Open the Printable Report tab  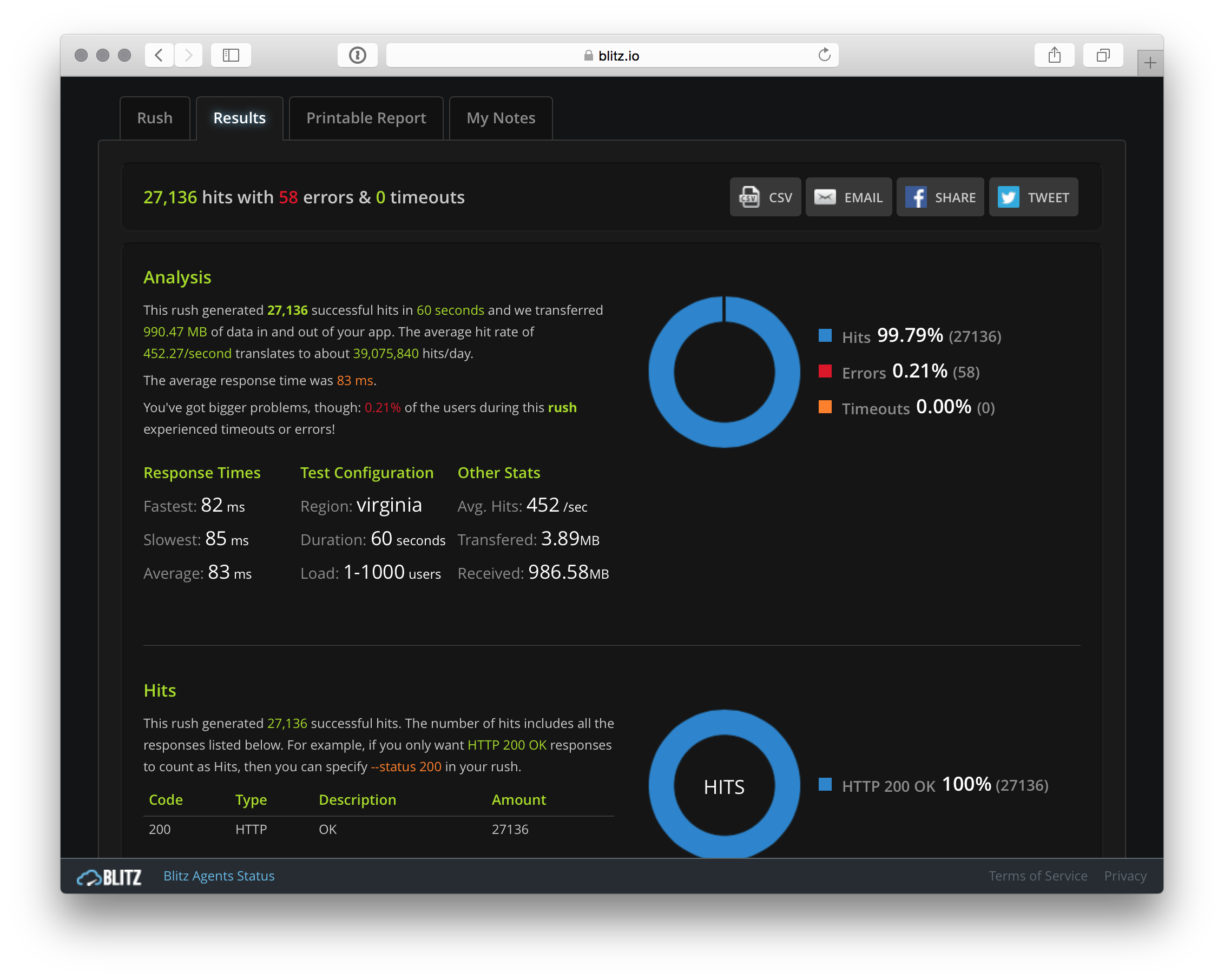(x=366, y=118)
